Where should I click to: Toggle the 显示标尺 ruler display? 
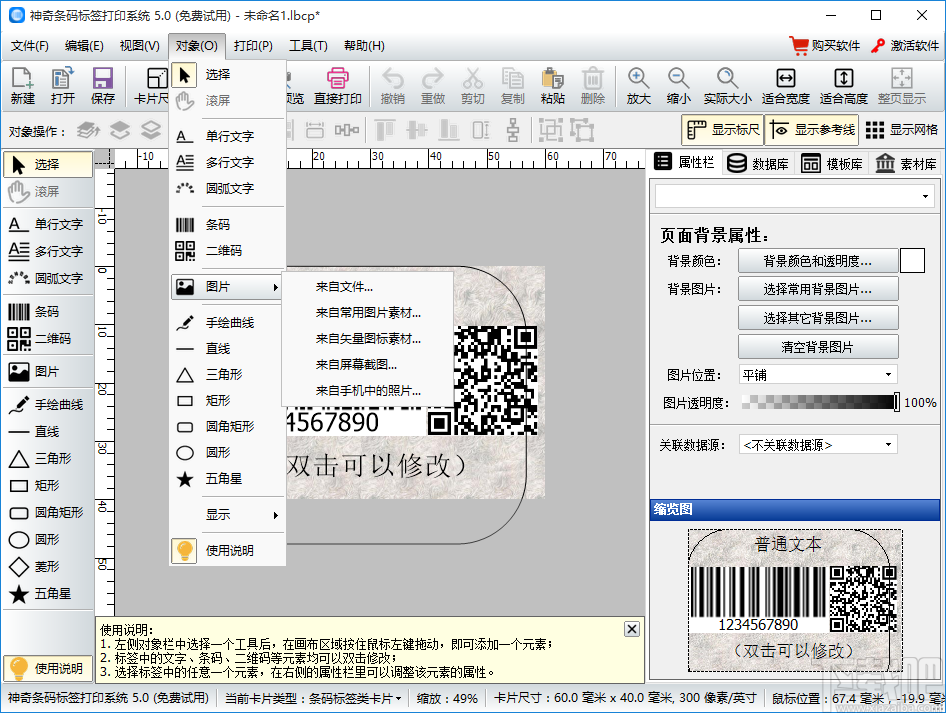pos(723,129)
